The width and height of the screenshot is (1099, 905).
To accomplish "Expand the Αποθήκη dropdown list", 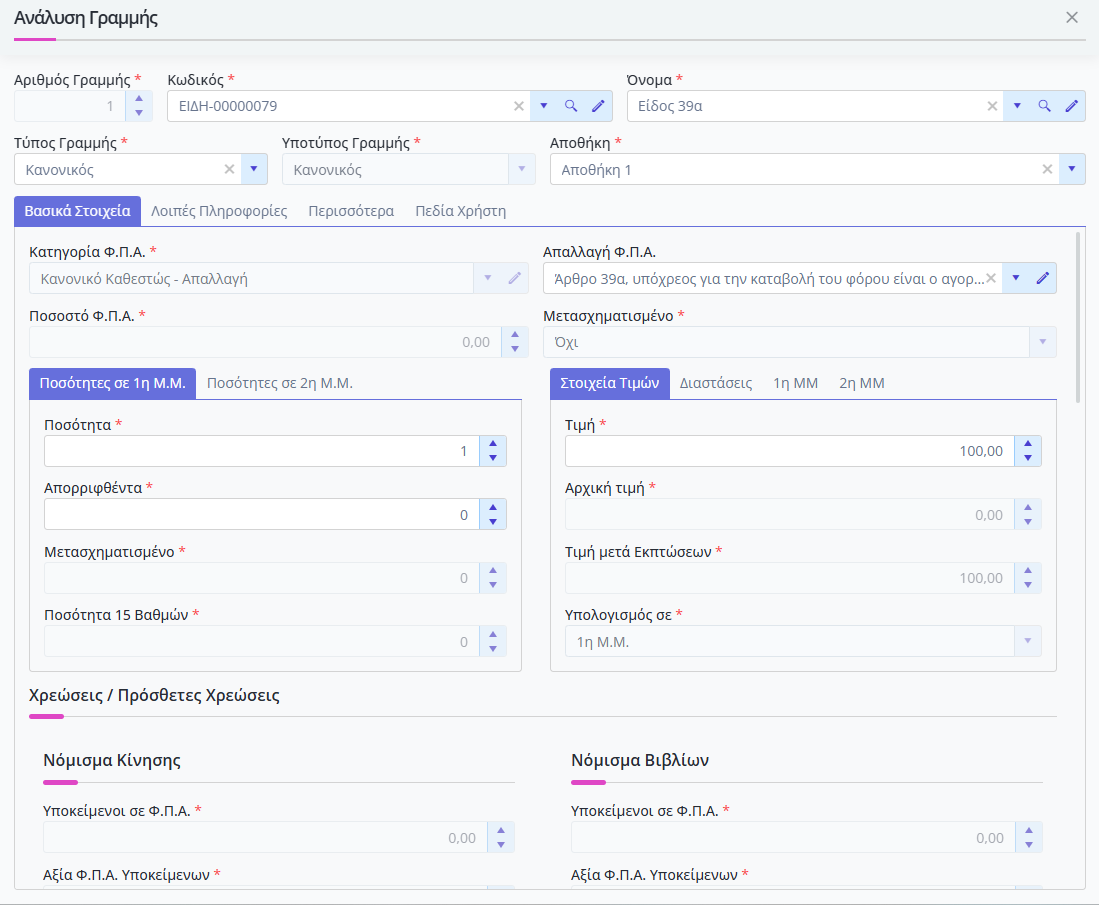I will pyautogui.click(x=1072, y=170).
